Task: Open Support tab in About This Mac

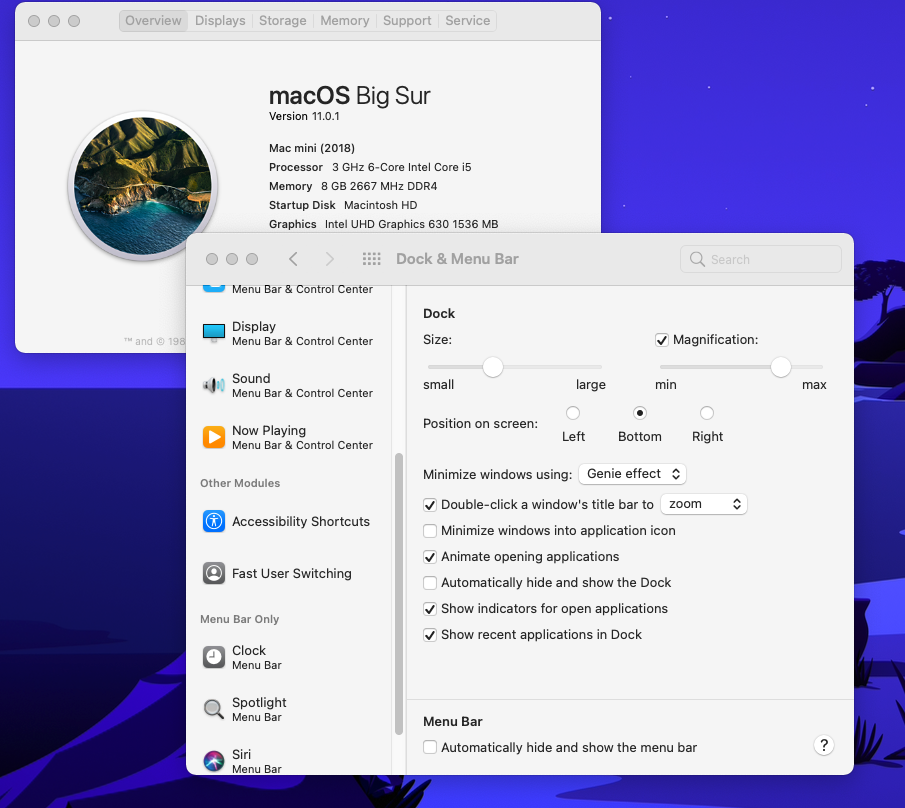Action: point(407,21)
